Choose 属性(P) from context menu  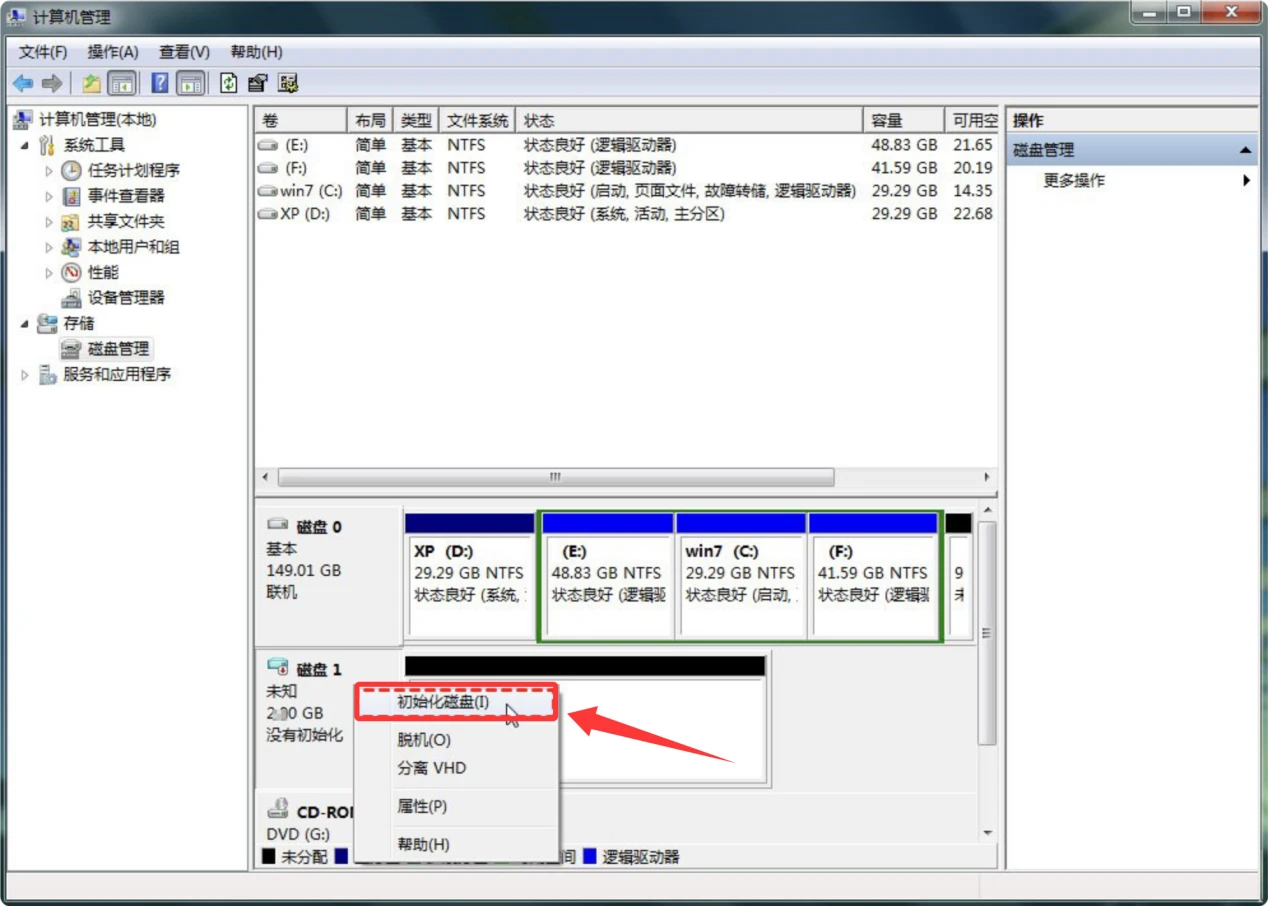(456, 806)
